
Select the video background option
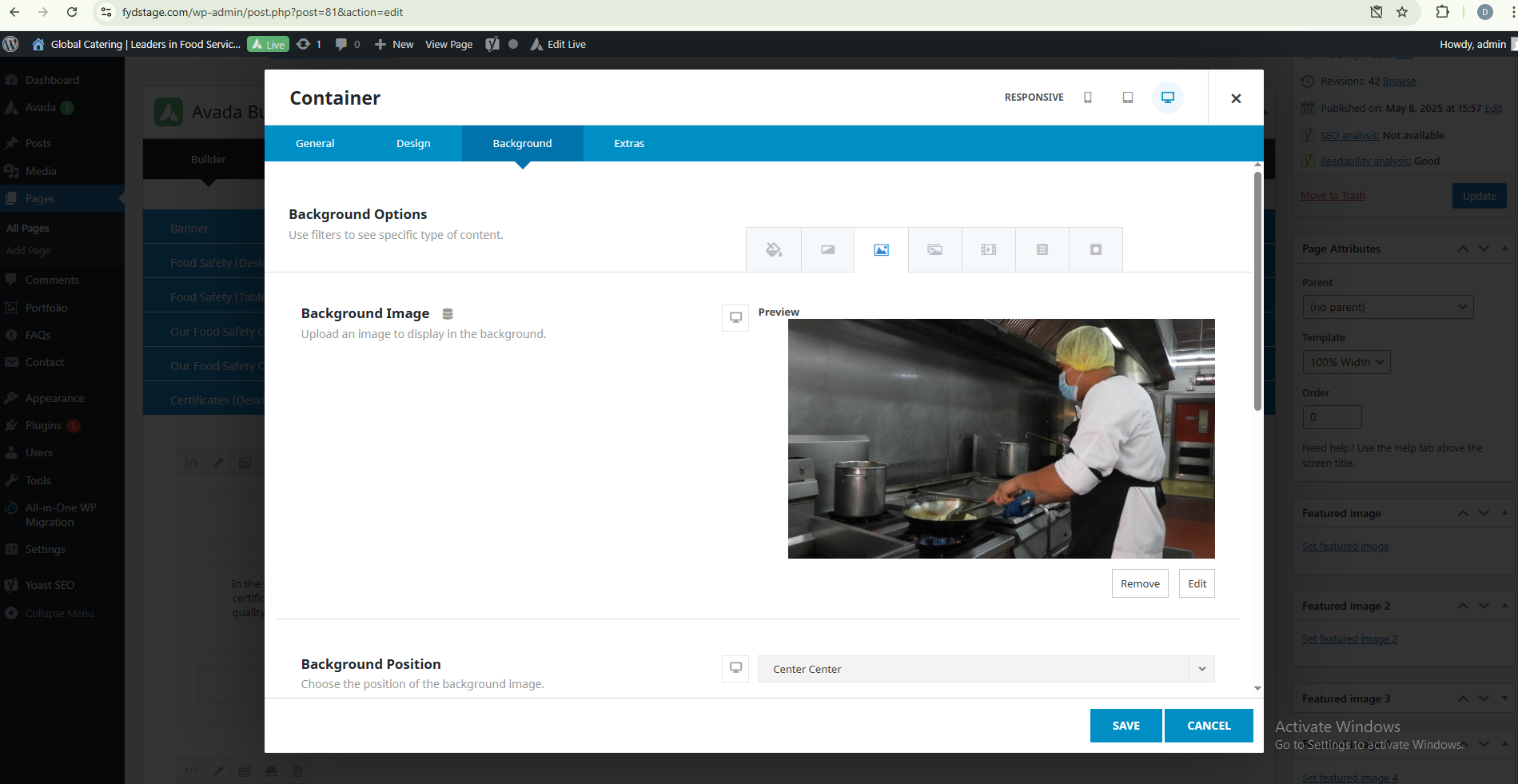[x=988, y=250]
